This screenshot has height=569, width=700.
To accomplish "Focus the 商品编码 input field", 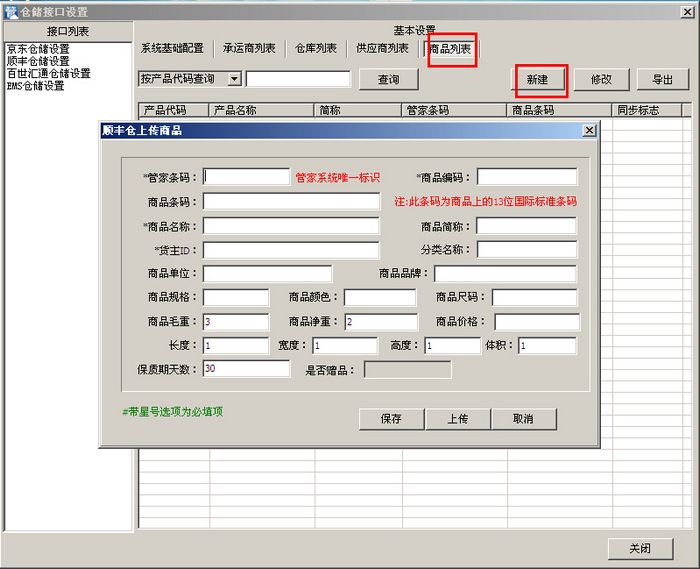I will coord(527,177).
